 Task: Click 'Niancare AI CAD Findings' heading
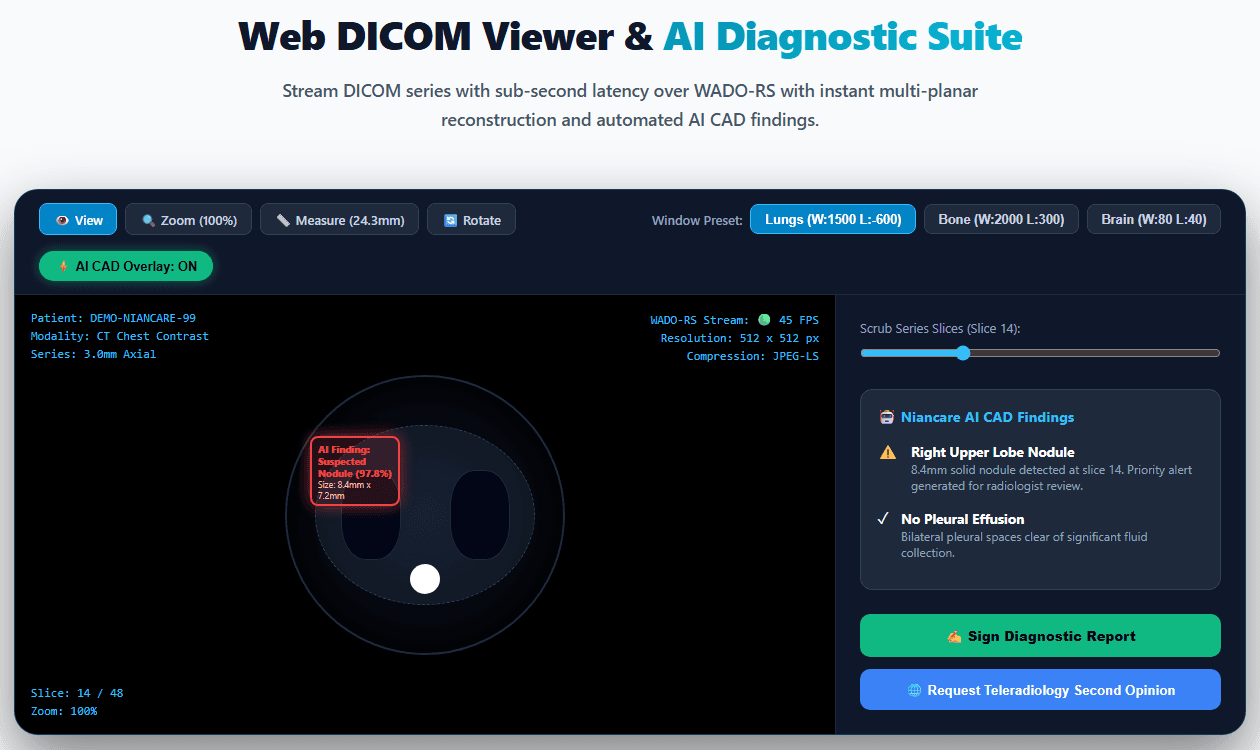[987, 417]
